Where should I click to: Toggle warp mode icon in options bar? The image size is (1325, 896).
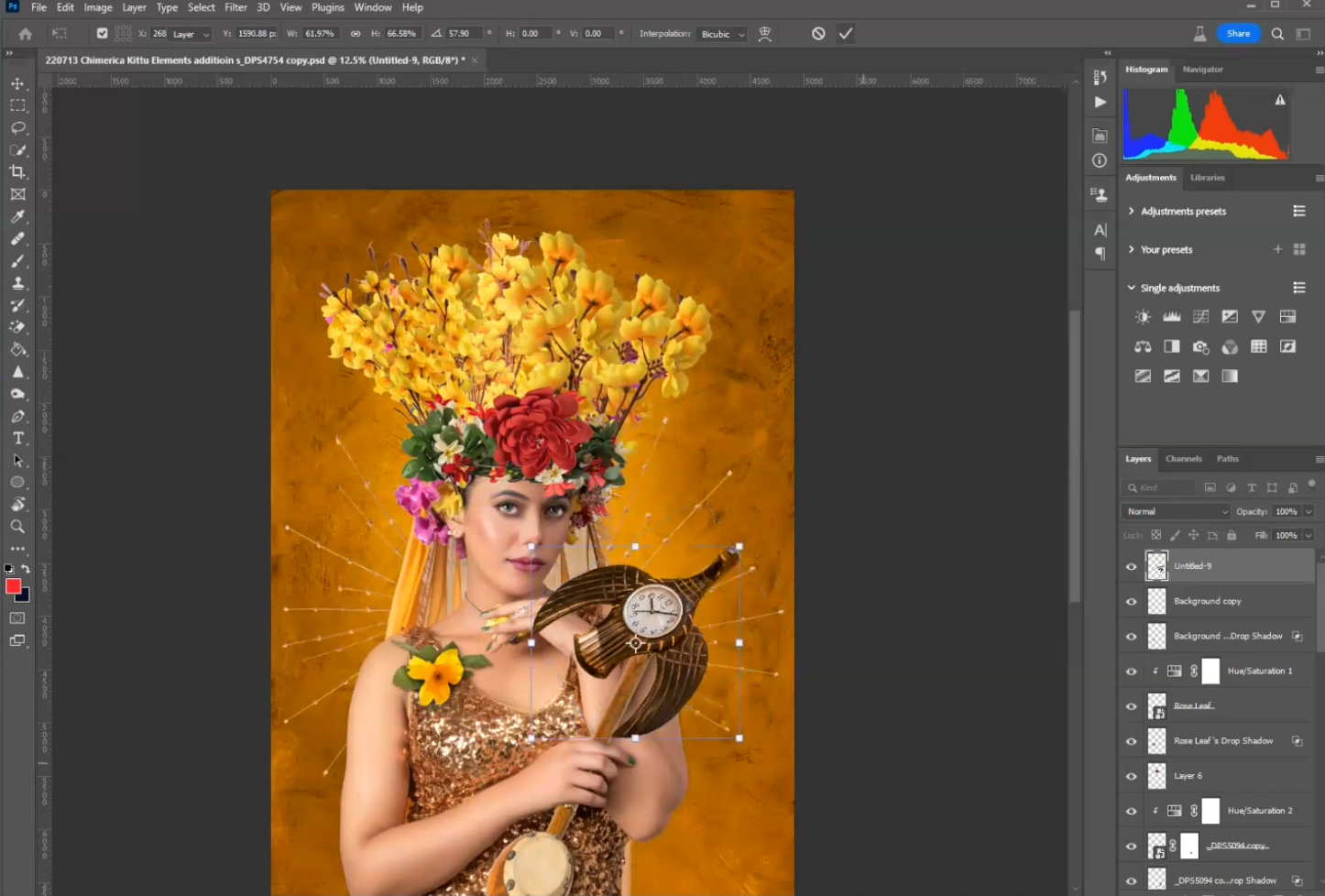pos(765,34)
